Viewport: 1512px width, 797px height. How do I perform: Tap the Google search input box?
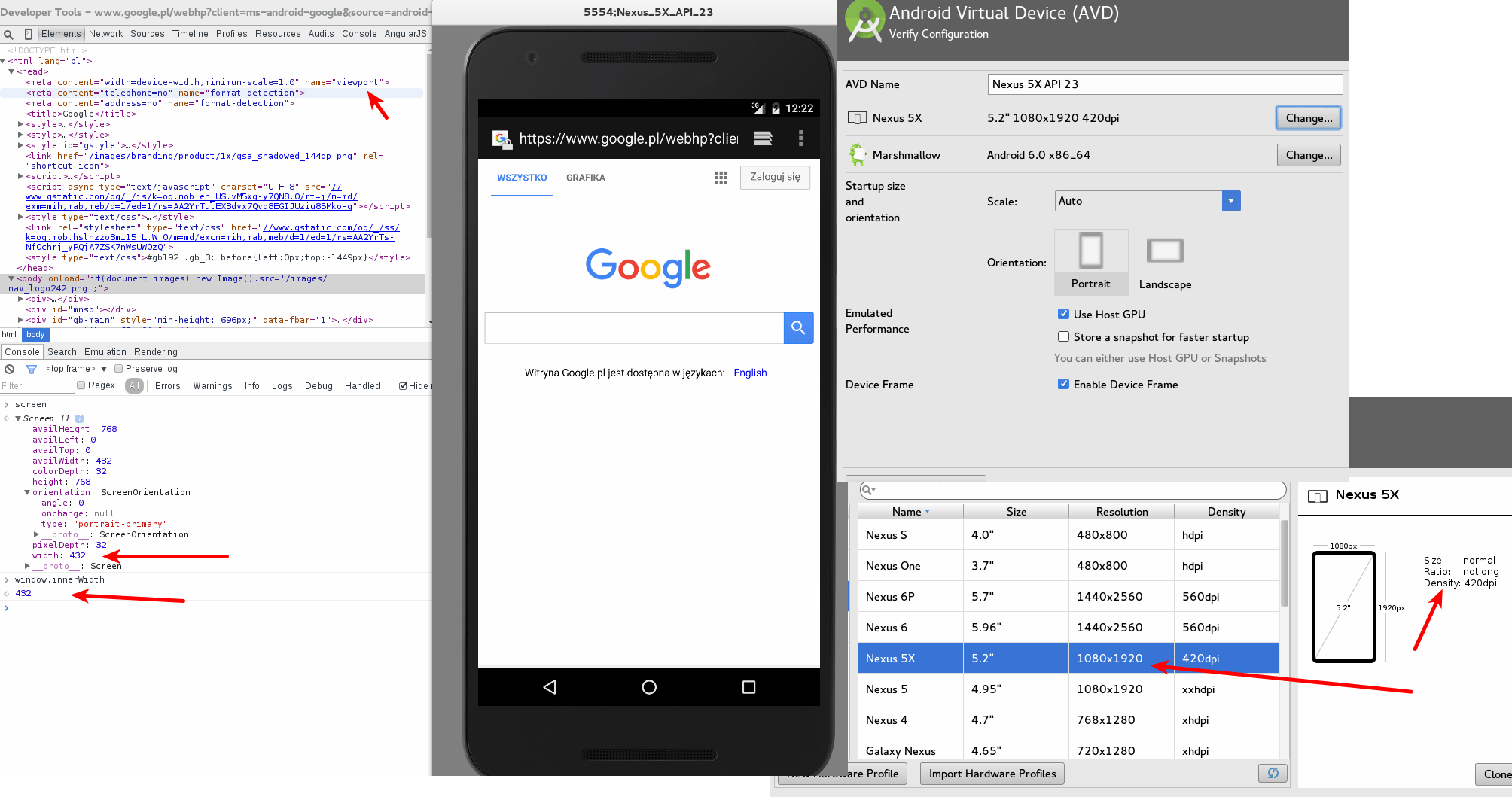pos(634,328)
